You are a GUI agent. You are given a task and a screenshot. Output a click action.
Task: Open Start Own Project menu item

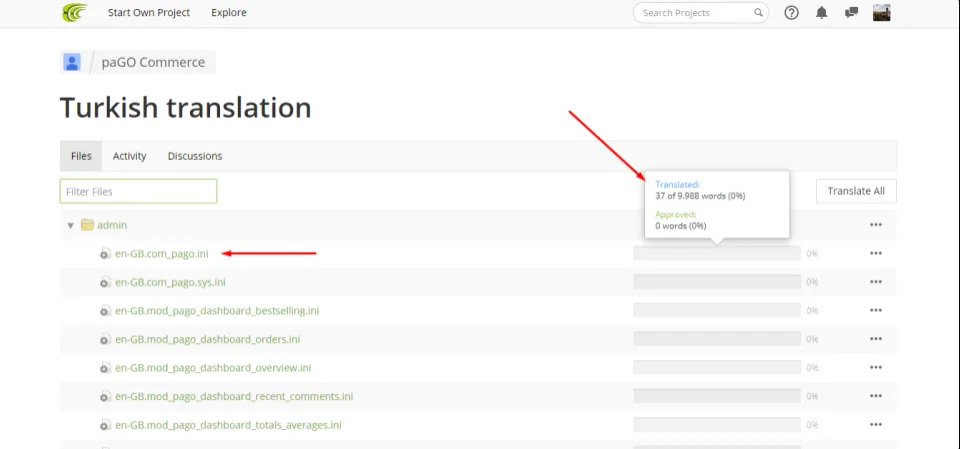click(x=149, y=12)
